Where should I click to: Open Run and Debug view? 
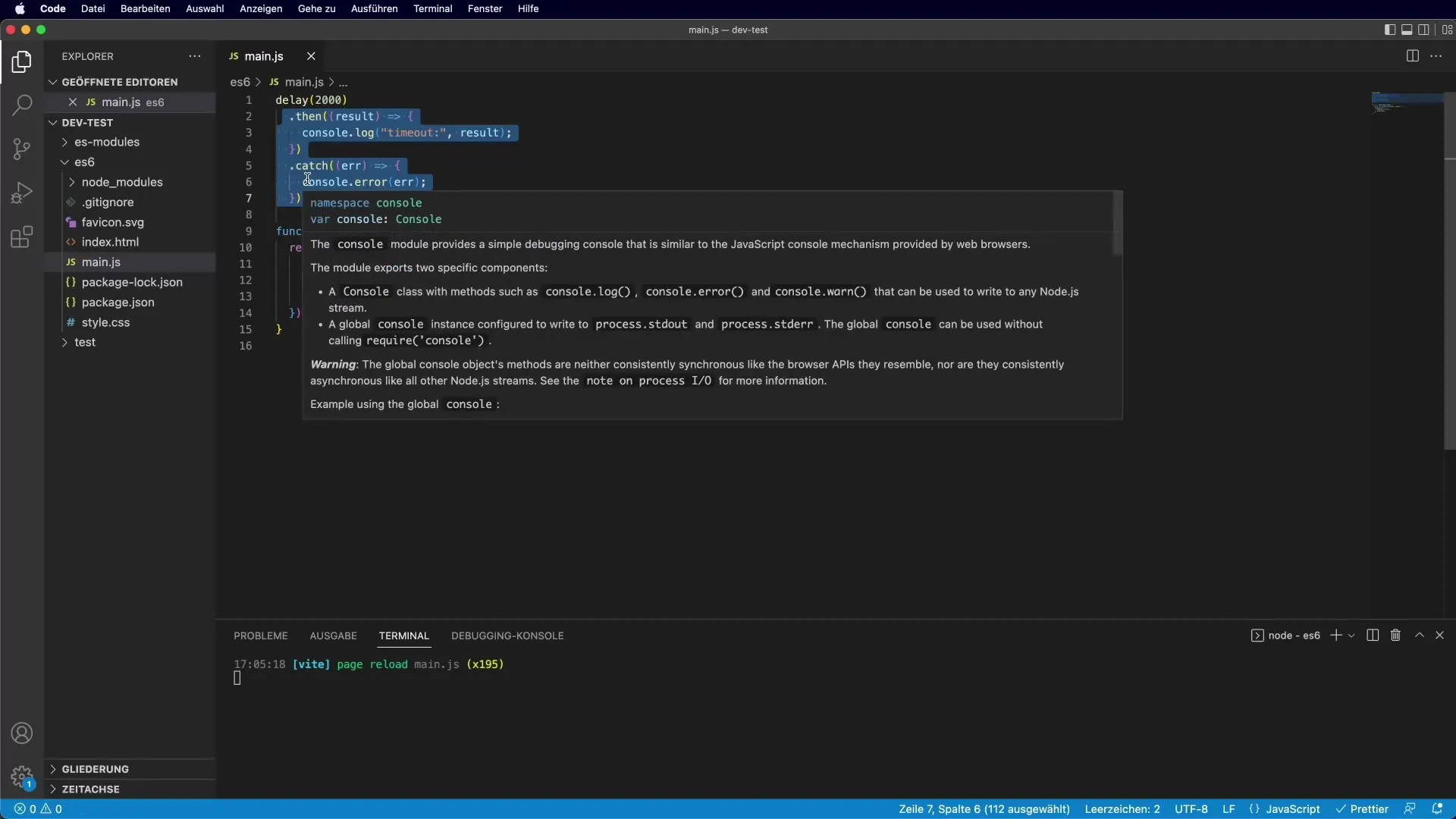pyautogui.click(x=22, y=193)
